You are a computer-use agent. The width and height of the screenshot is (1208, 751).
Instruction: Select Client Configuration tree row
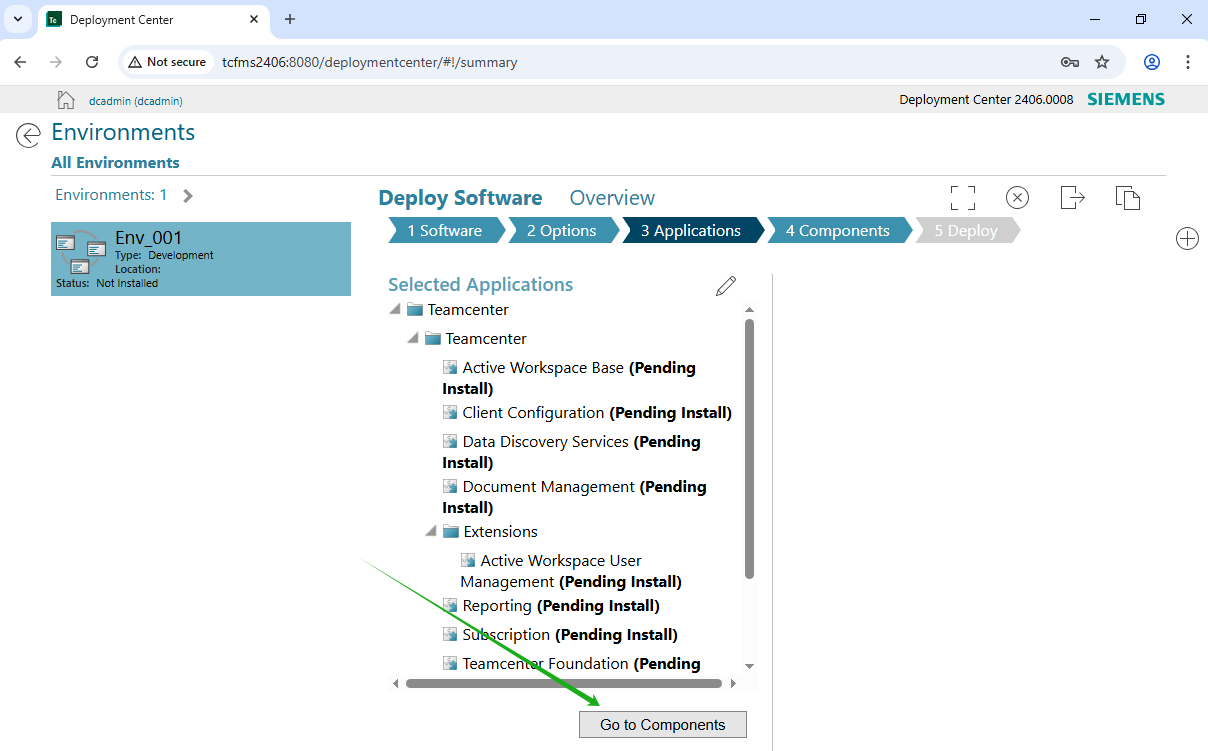click(x=587, y=412)
